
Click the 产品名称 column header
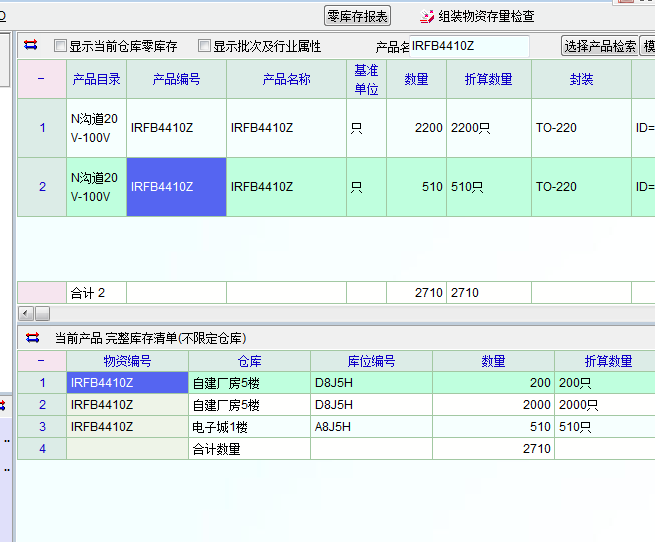coord(286,79)
